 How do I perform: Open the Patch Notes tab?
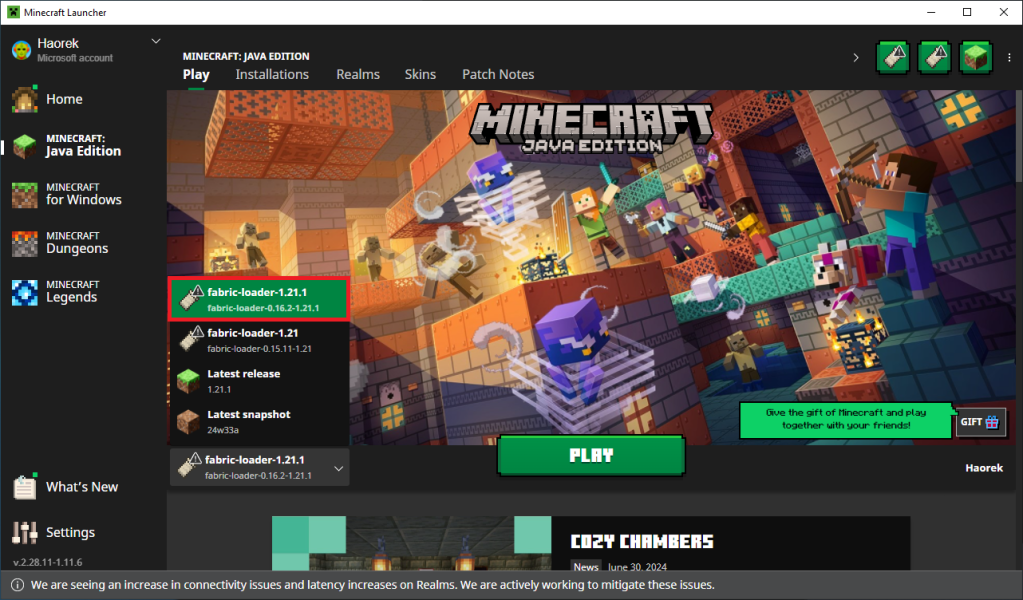(497, 74)
